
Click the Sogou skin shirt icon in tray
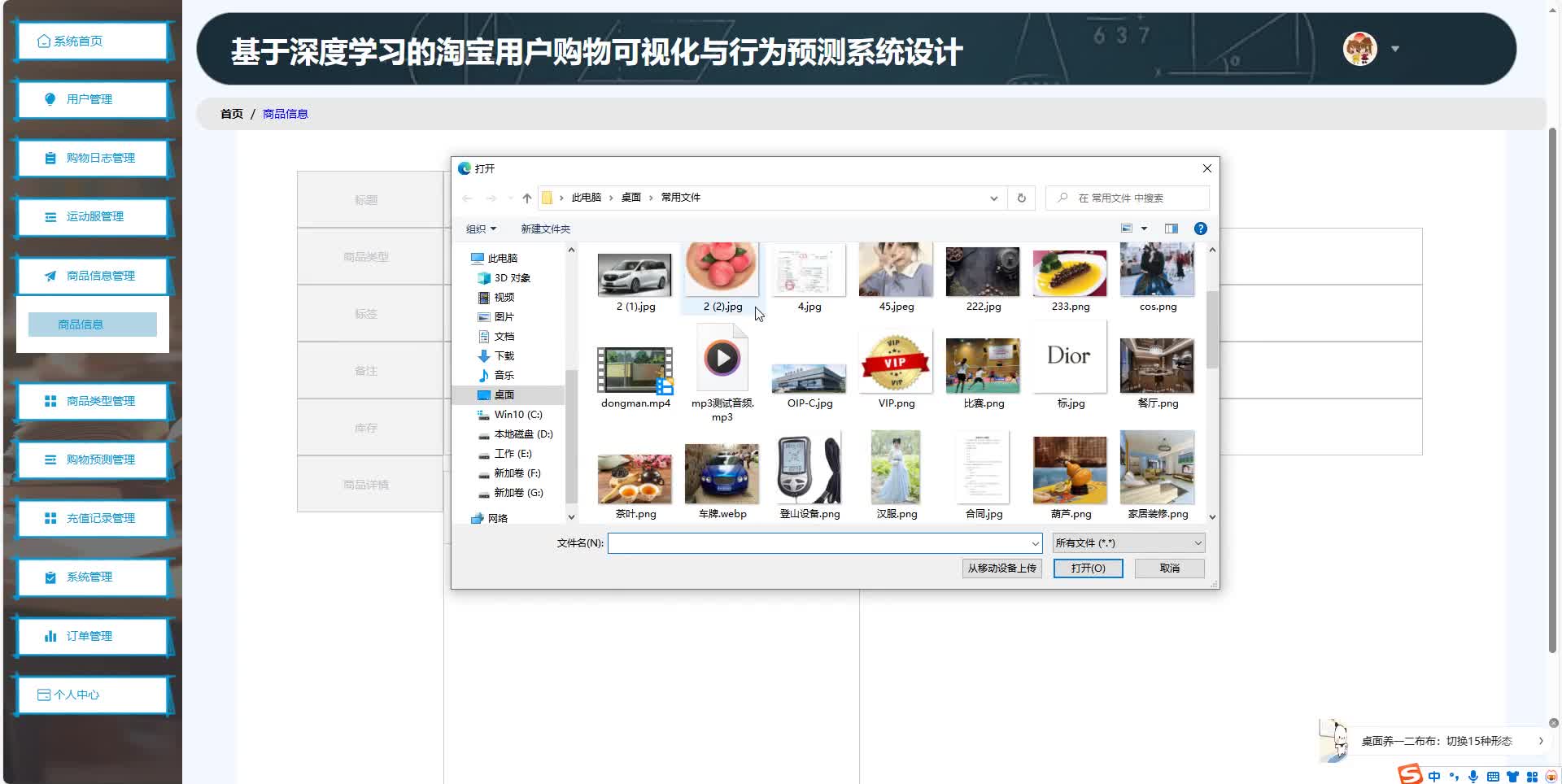pos(1513,777)
